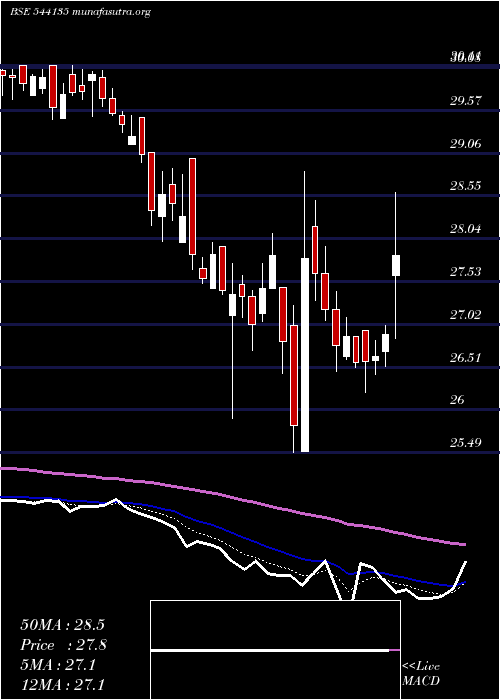Select the 26.51 price axis label
The height and width of the screenshot is (700, 500).
(x=465, y=358)
